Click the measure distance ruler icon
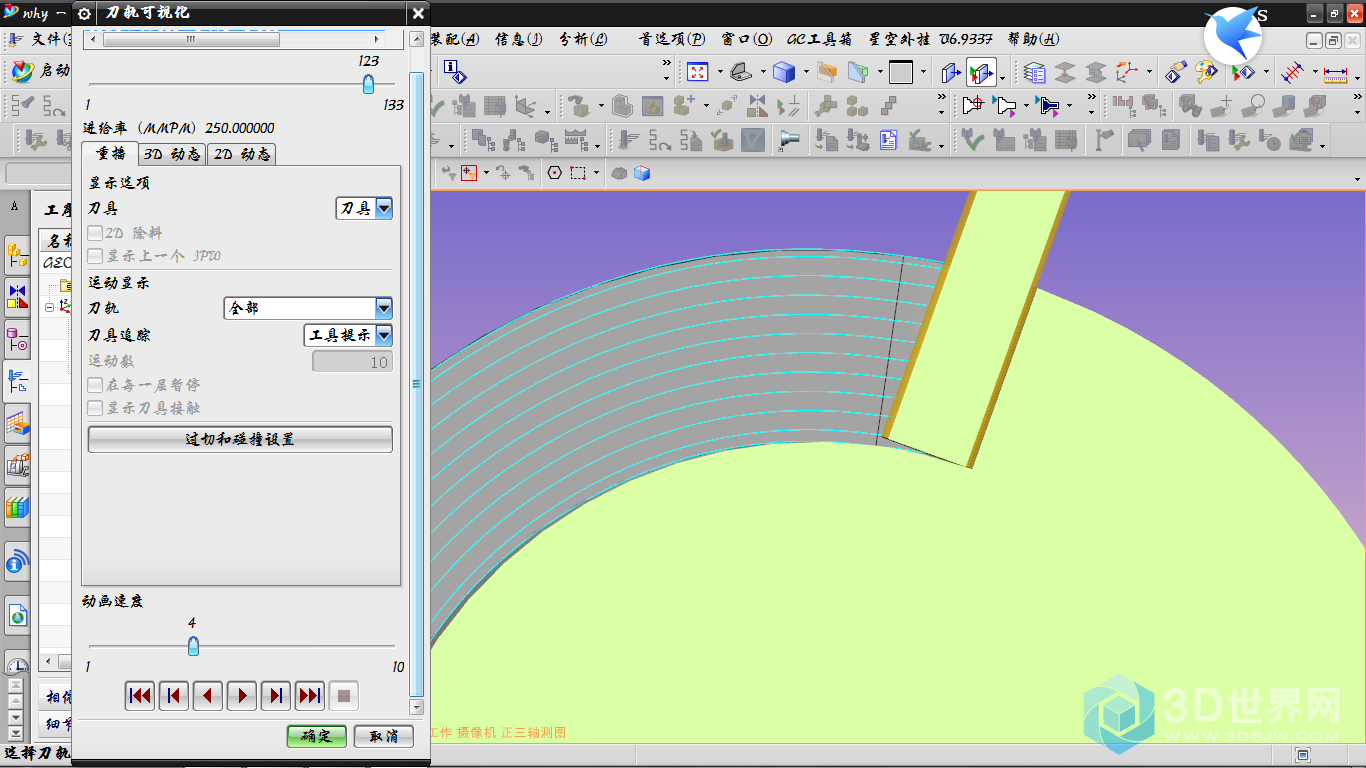This screenshot has height=768, width=1366. (x=1335, y=73)
